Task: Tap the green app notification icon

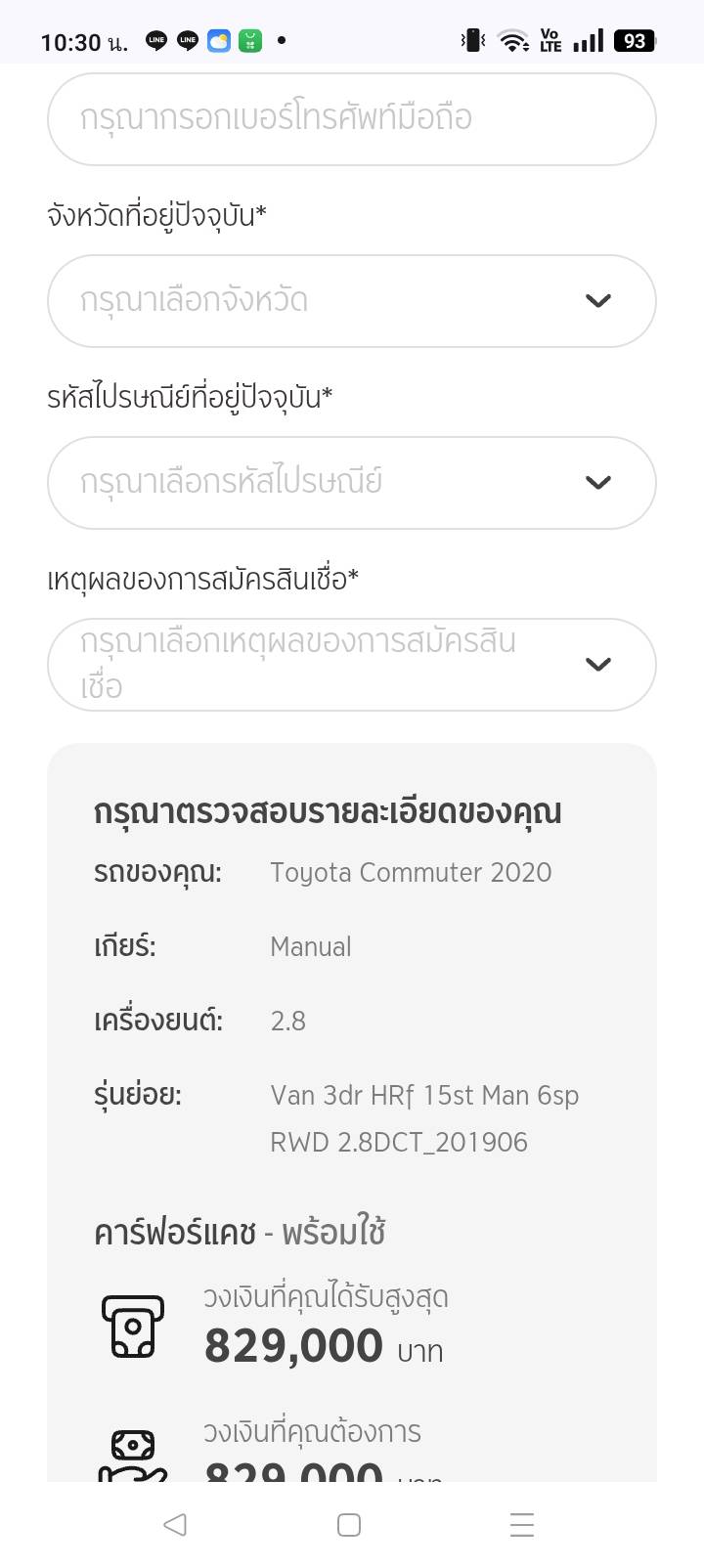Action: click(250, 41)
